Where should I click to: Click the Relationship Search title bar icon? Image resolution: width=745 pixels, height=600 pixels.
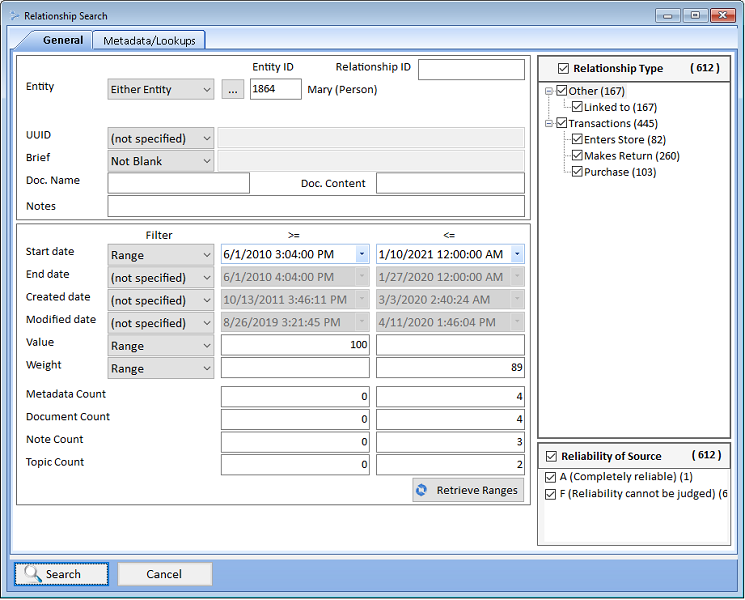tap(15, 16)
